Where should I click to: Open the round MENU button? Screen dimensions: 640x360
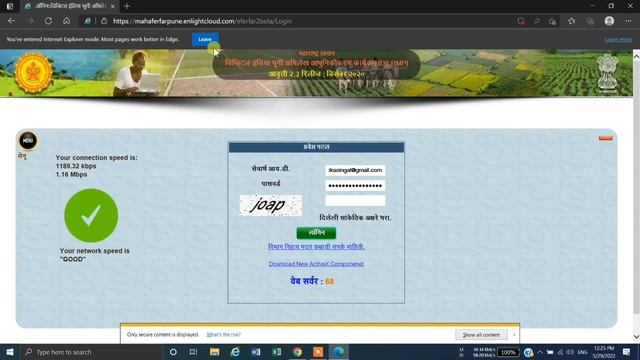[x=28, y=141]
